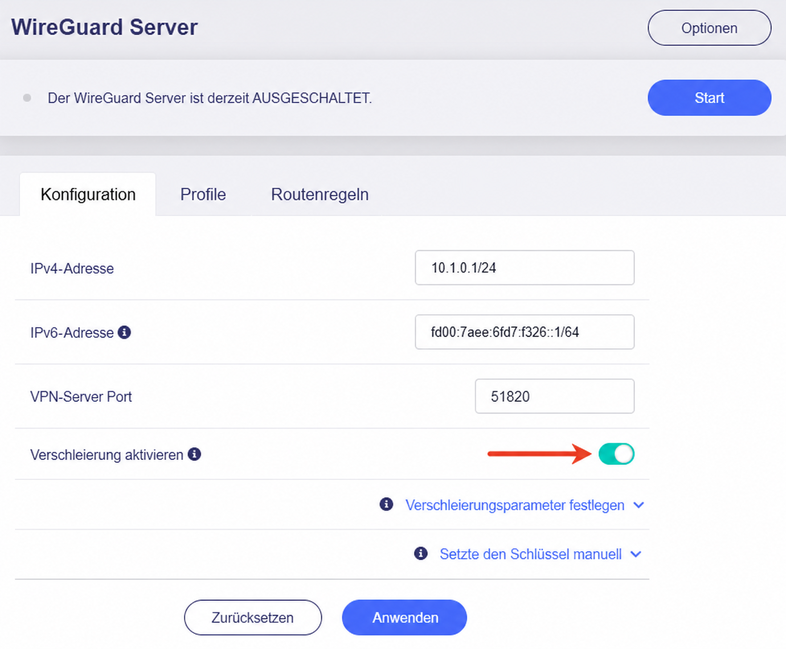The height and width of the screenshot is (649, 786).
Task: Switch to the Routenregeln tab
Action: click(320, 194)
